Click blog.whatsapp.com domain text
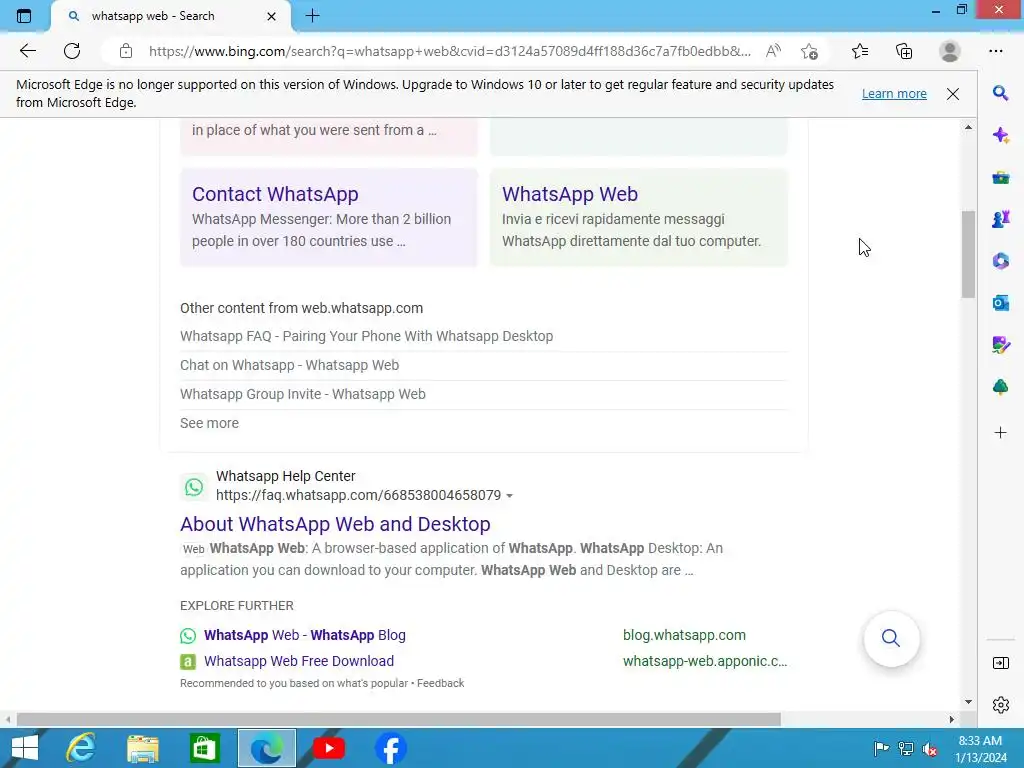 coord(684,635)
